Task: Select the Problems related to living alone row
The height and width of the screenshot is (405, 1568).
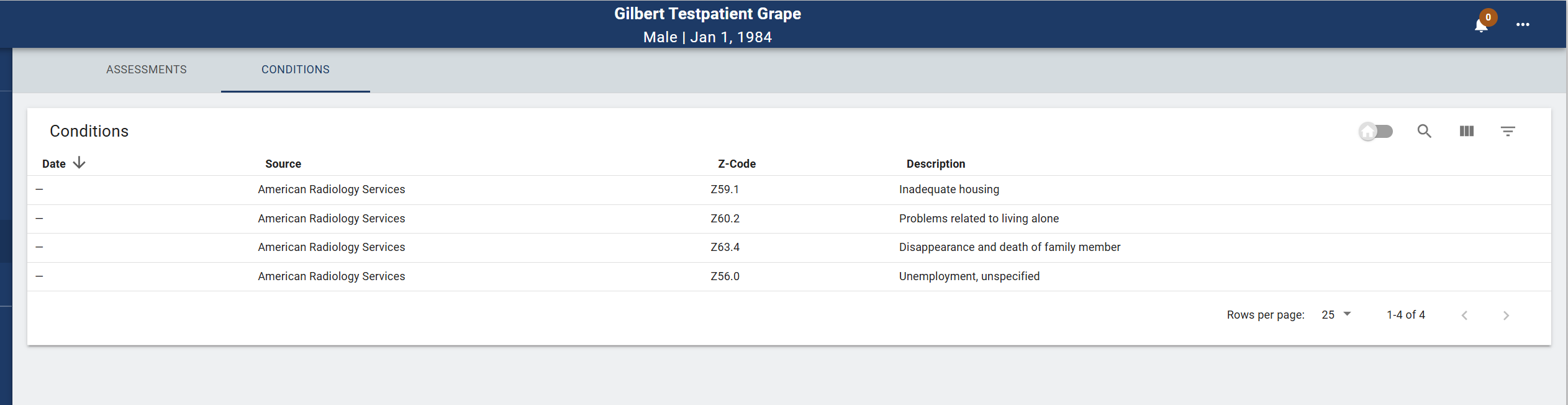Action: pos(789,219)
